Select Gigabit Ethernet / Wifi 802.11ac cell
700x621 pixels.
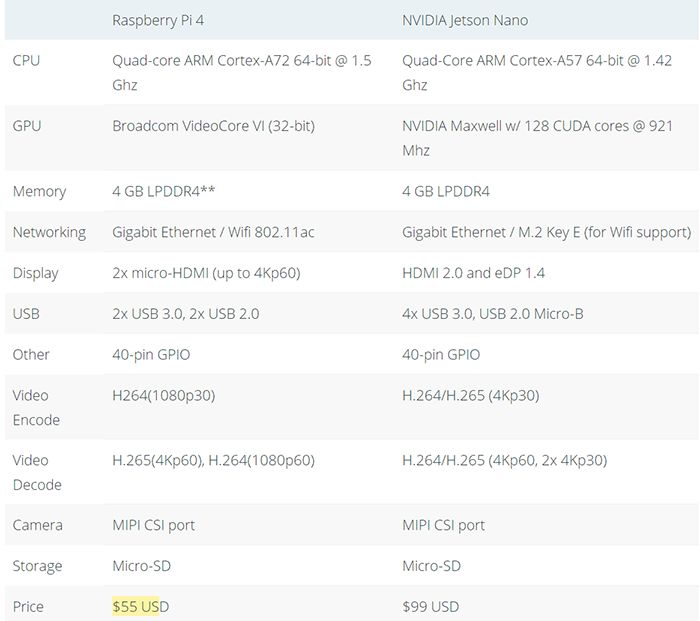pyautogui.click(x=213, y=232)
